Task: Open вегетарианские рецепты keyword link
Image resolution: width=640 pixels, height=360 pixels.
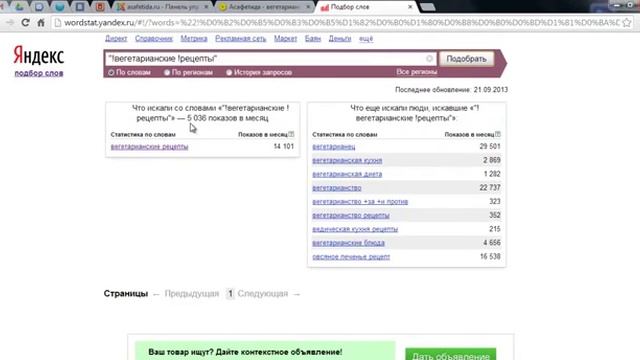Action: (149, 147)
